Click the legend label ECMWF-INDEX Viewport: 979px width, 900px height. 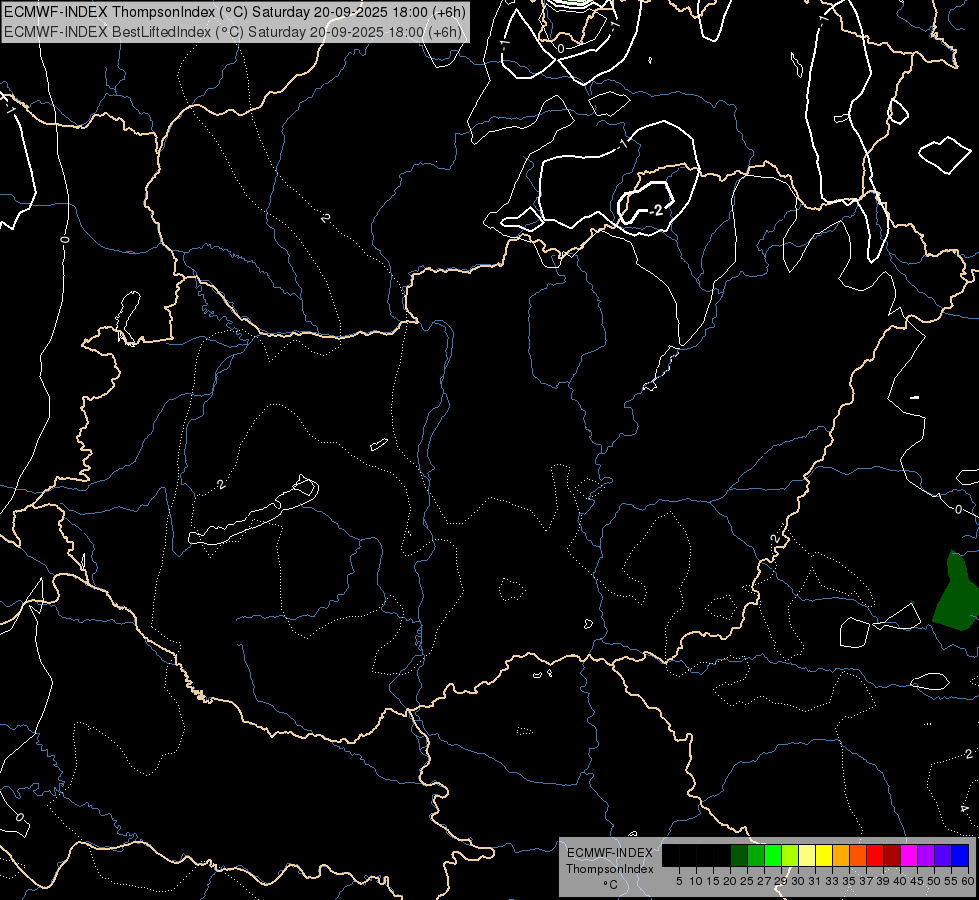point(610,853)
